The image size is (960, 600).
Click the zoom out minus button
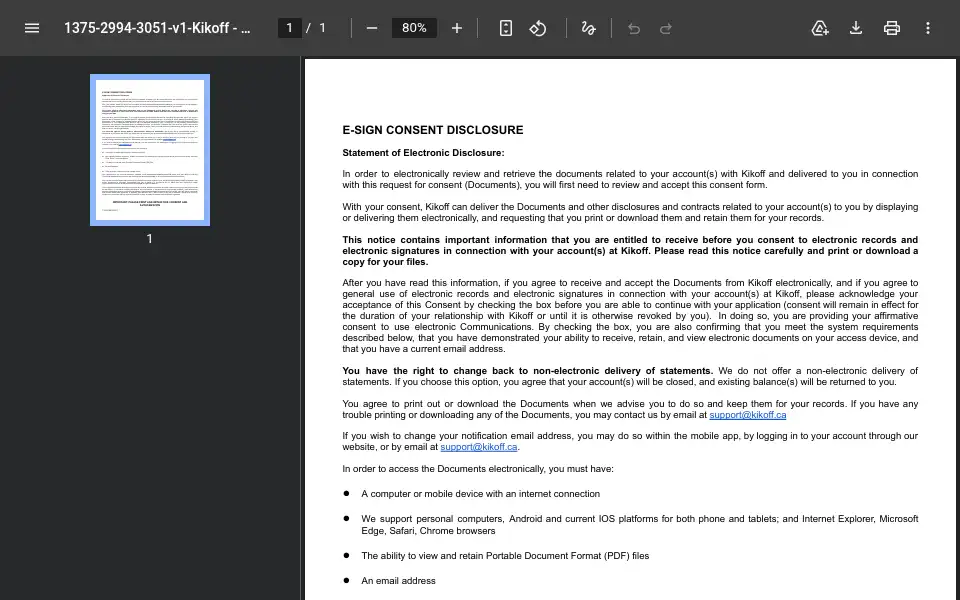point(372,28)
